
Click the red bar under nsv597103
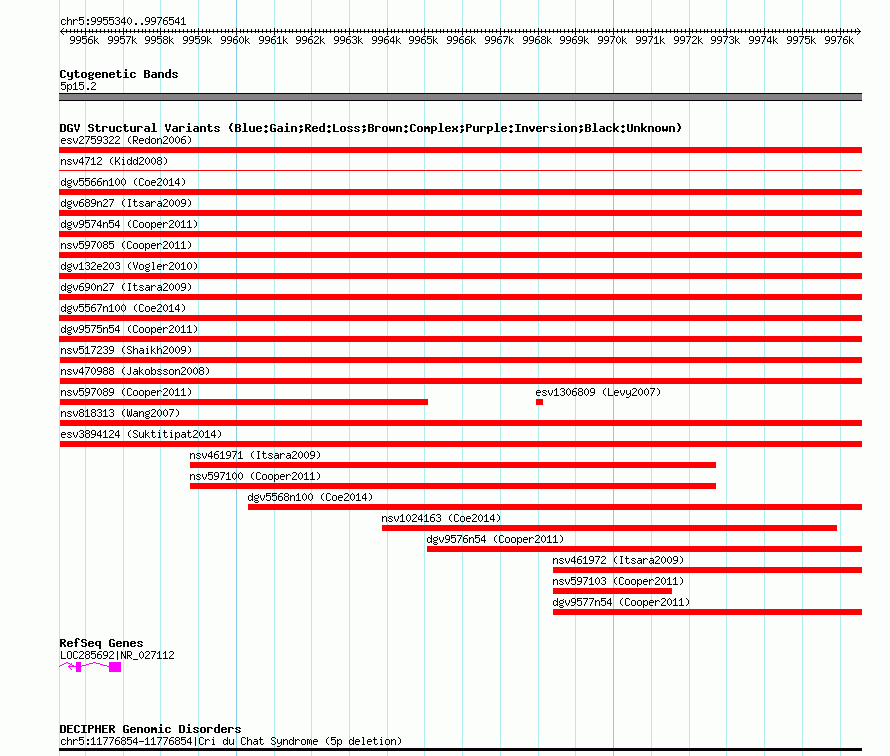coord(612,591)
